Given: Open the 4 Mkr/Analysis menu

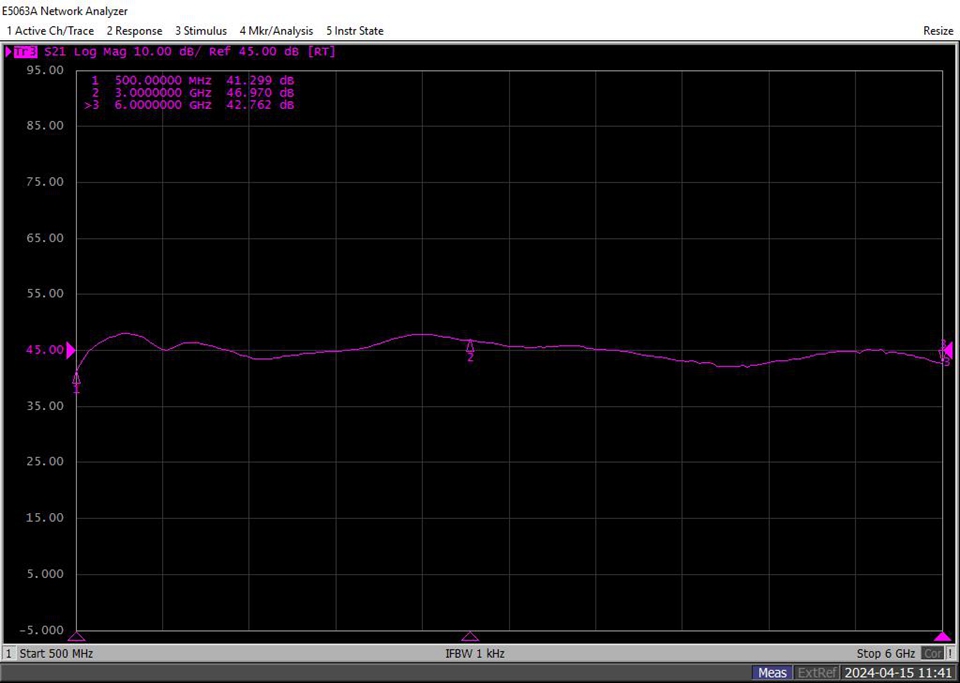Looking at the screenshot, I should (x=276, y=31).
